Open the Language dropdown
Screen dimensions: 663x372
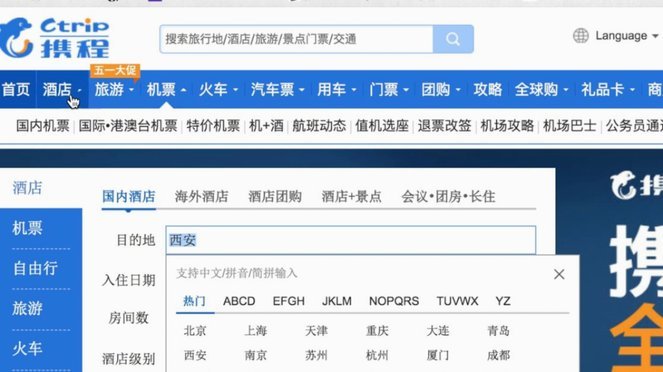pos(627,36)
